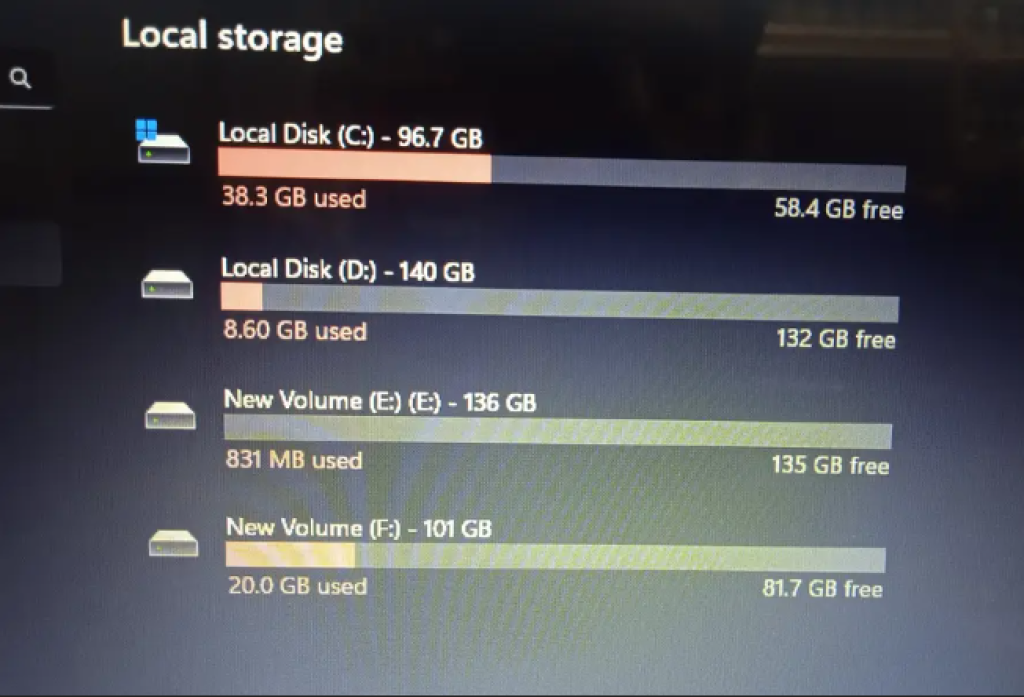The image size is (1024, 697).
Task: Click the 8.60 GB used text
Action: pyautogui.click(x=294, y=330)
